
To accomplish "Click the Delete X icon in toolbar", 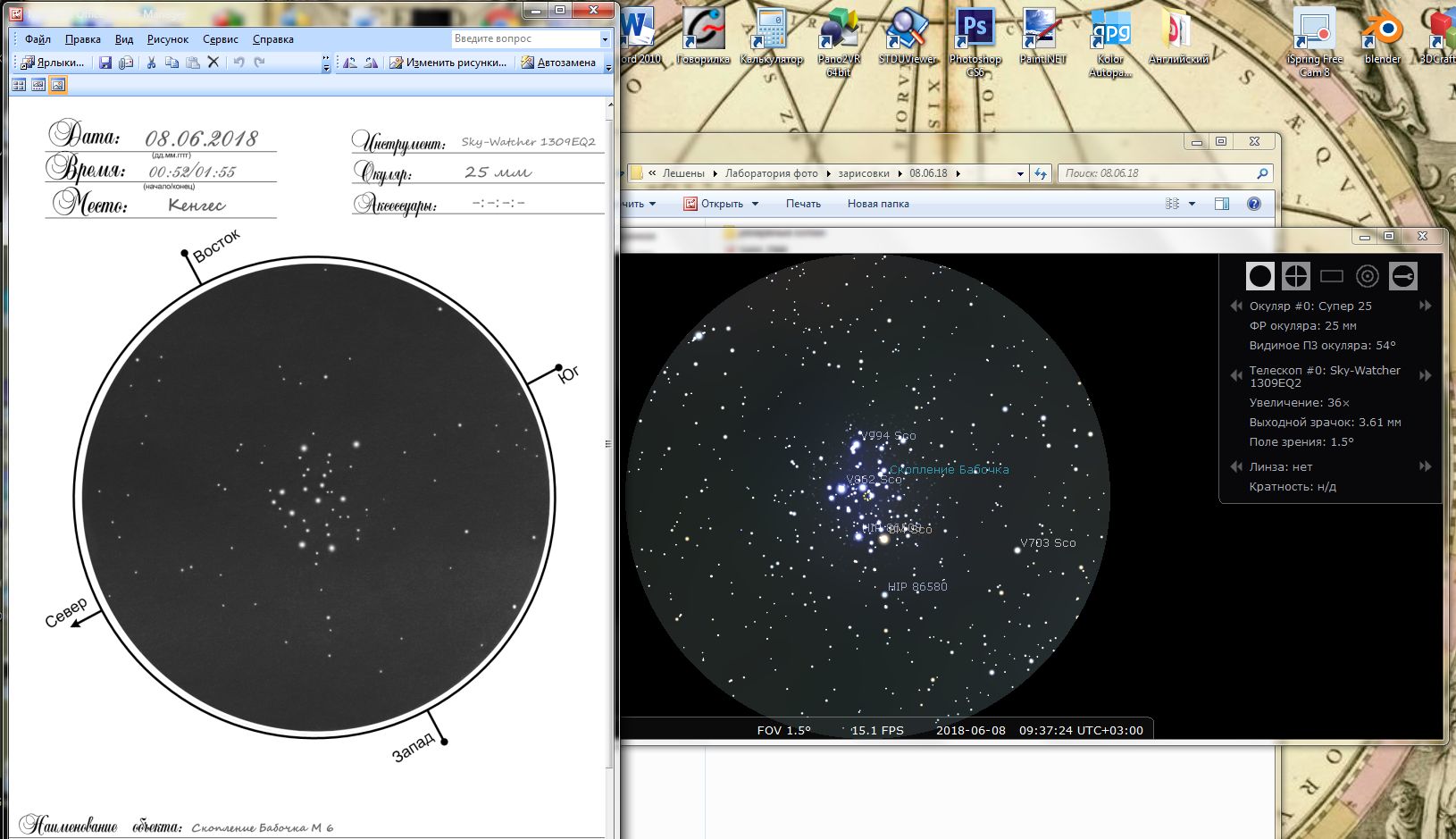I will [213, 62].
